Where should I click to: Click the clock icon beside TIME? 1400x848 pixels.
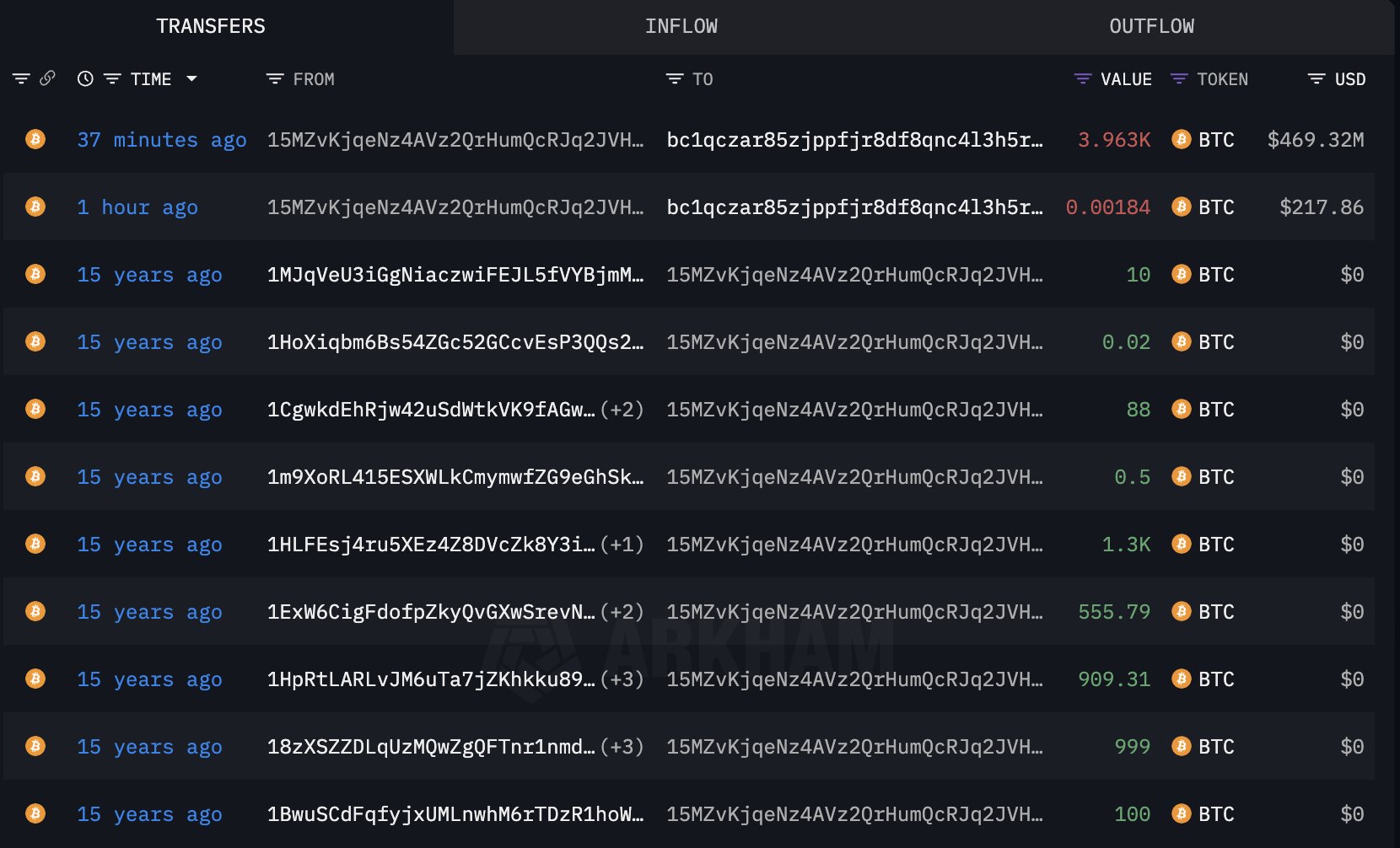pyautogui.click(x=85, y=78)
